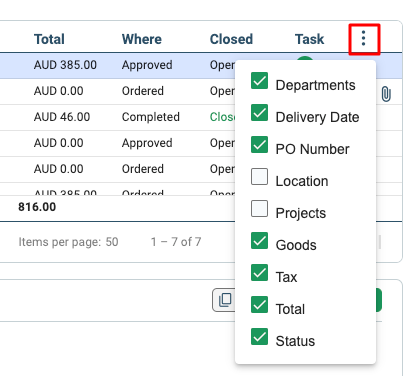The height and width of the screenshot is (376, 410).
Task: Enable the Projects column checkbox
Action: click(259, 208)
